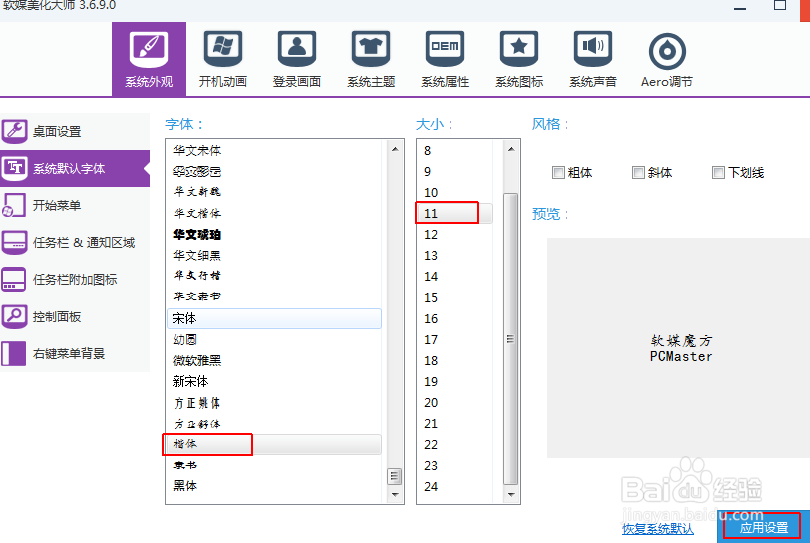This screenshot has height=543, width=810.
Task: Select font 华文细黑 in the list
Action: pos(274,255)
